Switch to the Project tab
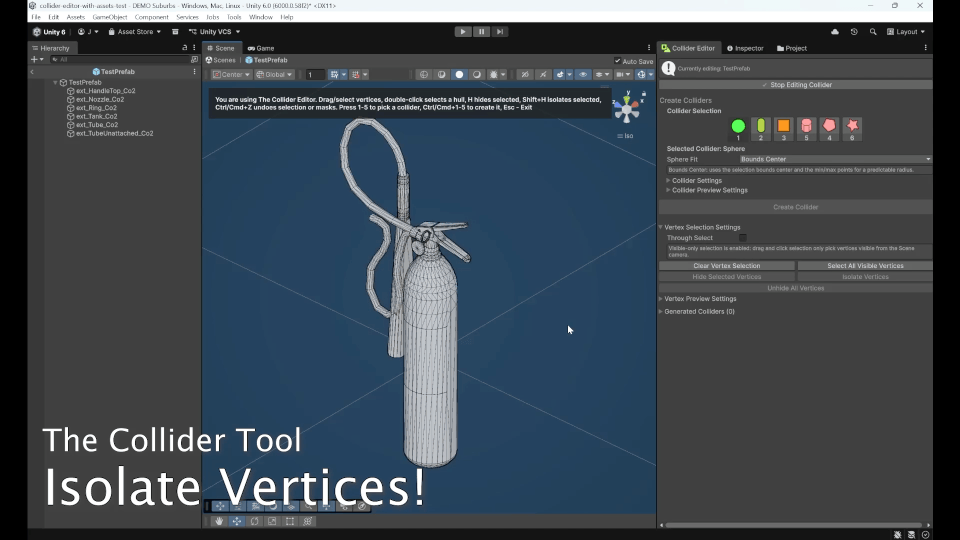Image resolution: width=960 pixels, height=540 pixels. click(x=792, y=48)
